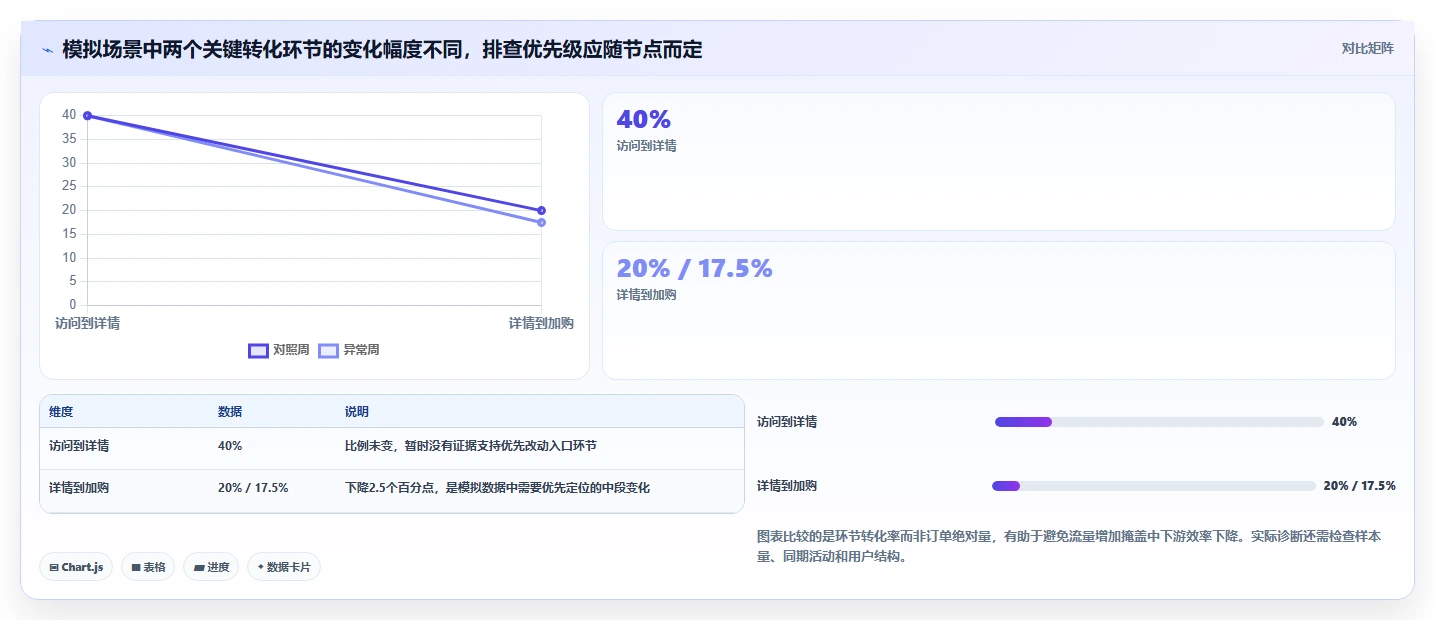Click the 40% value beside progress bar
Image resolution: width=1435 pixels, height=620 pixels.
[x=1344, y=422]
